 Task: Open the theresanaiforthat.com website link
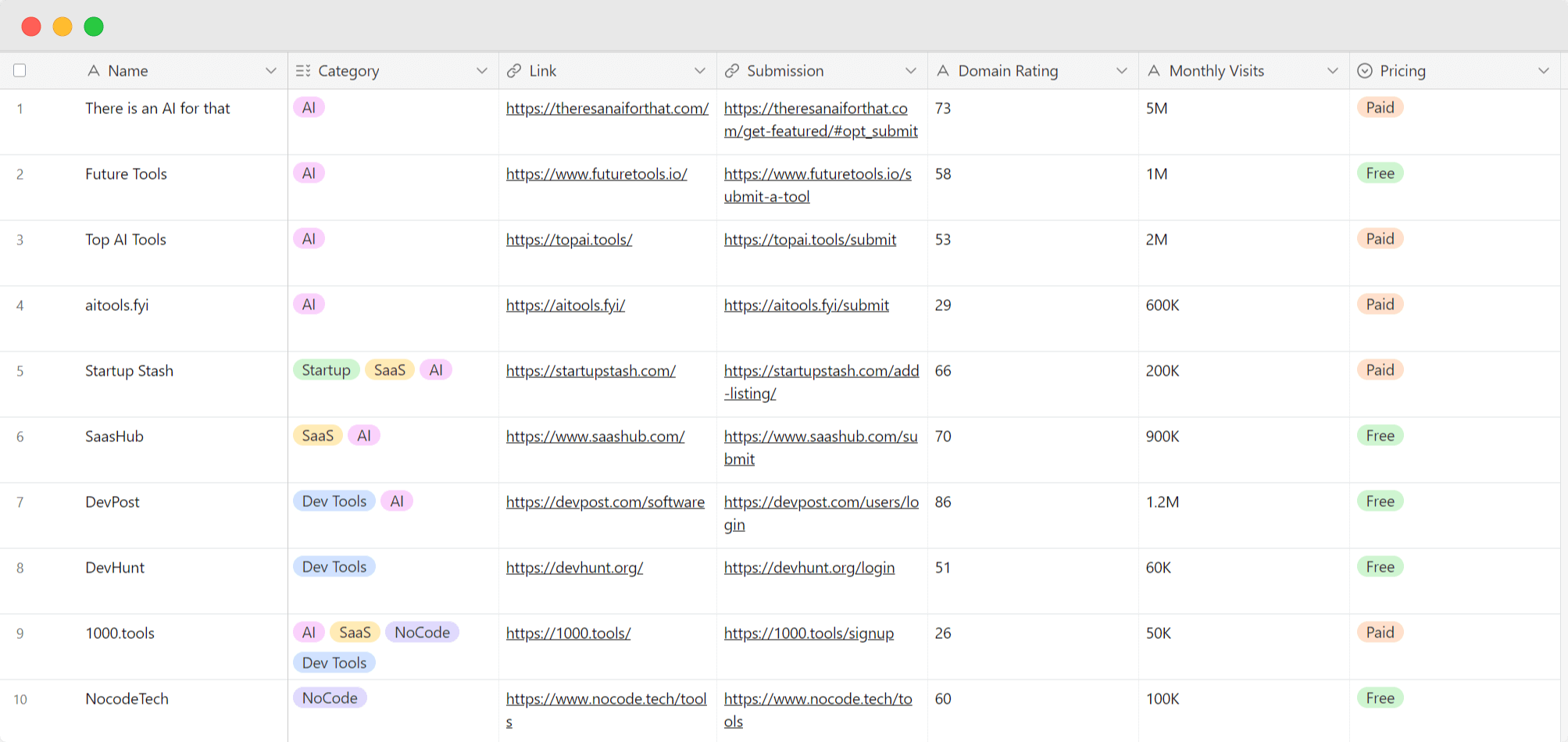pos(607,109)
